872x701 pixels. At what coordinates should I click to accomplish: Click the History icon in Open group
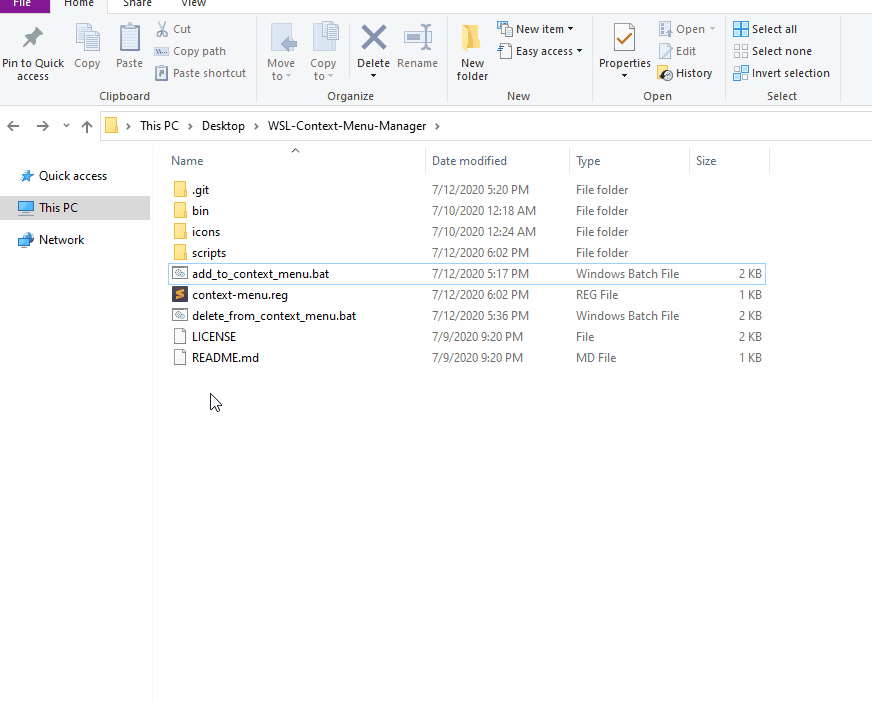click(x=665, y=73)
